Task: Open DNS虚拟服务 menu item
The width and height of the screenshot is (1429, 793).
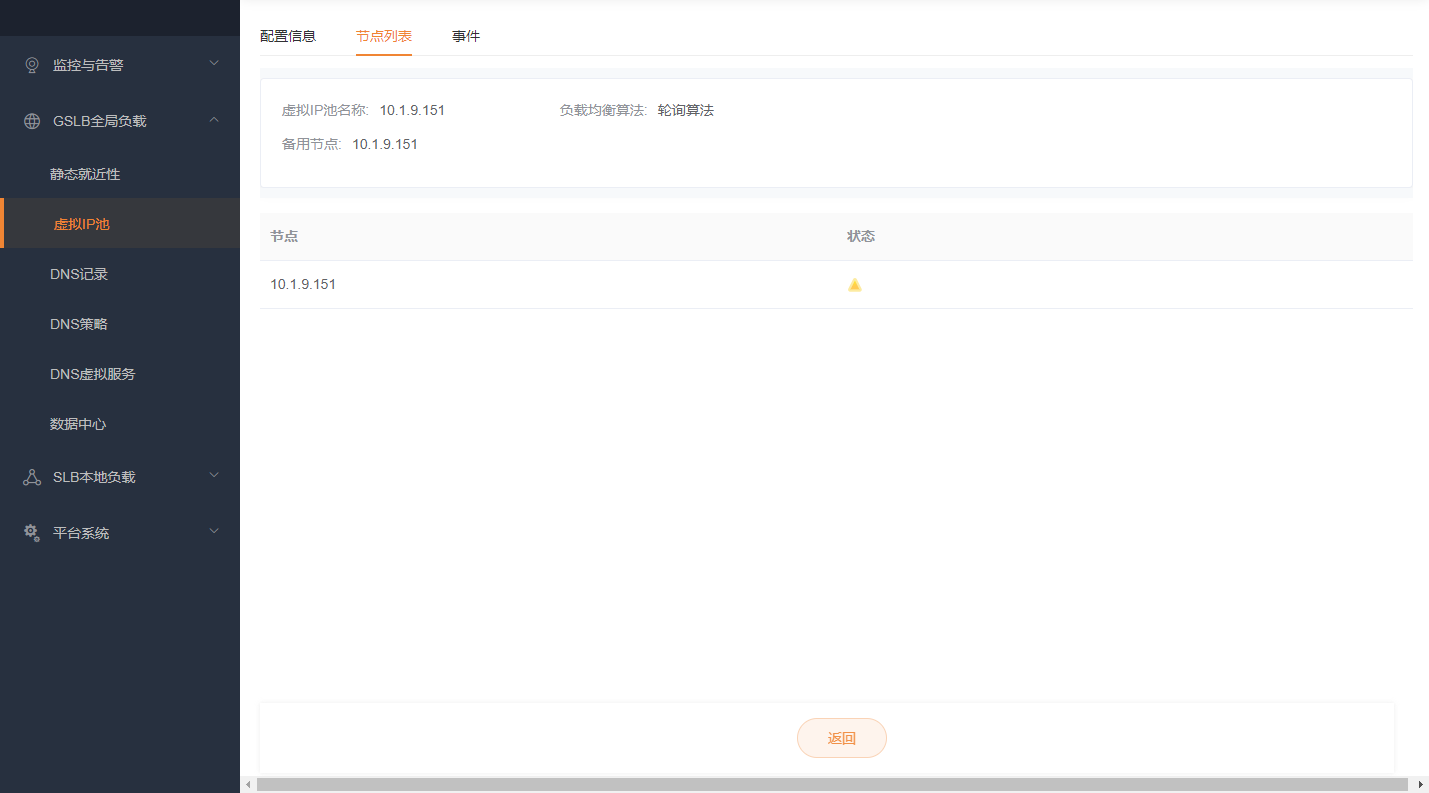Action: pyautogui.click(x=93, y=374)
